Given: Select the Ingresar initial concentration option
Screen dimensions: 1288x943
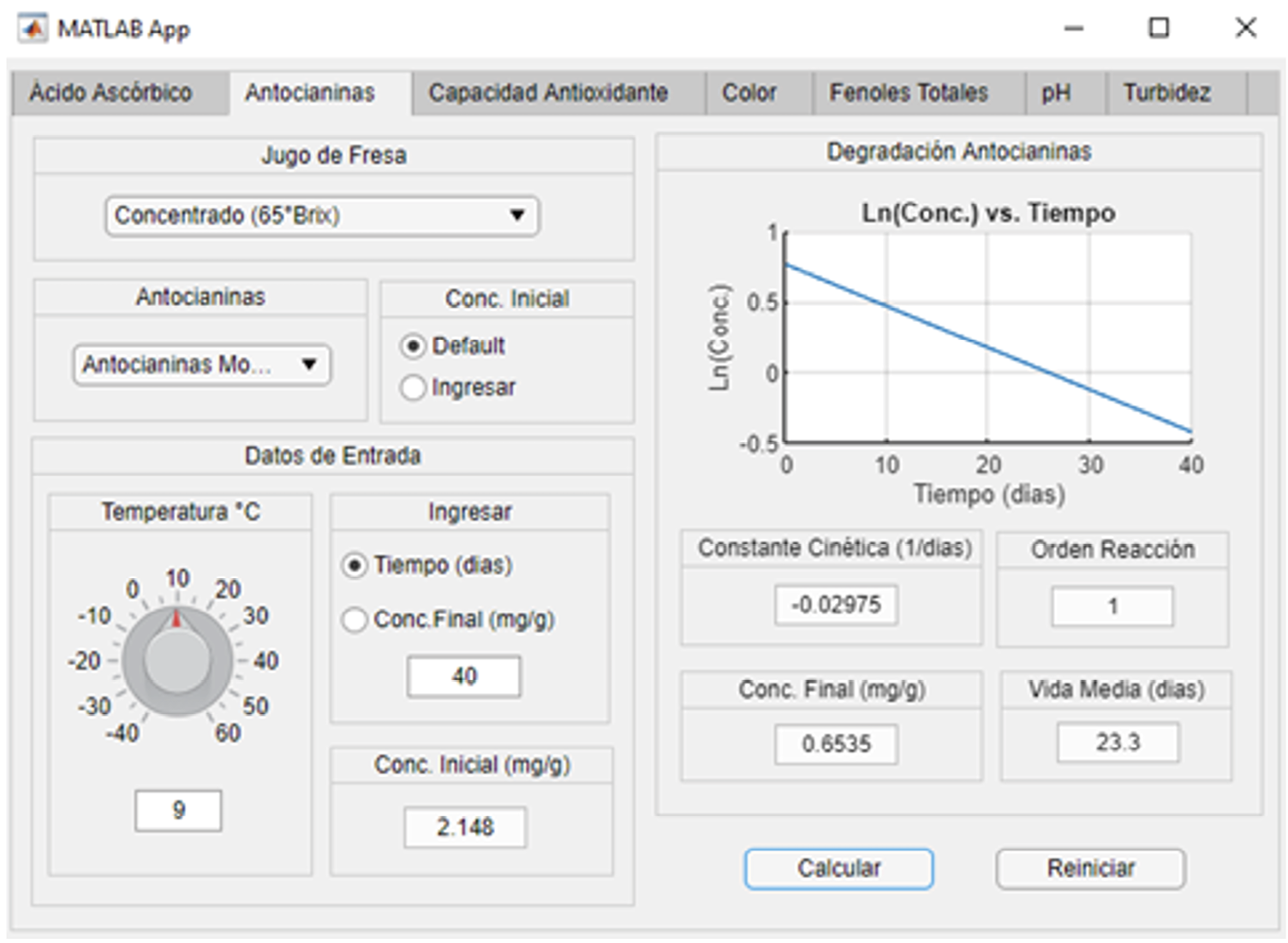Looking at the screenshot, I should [414, 388].
